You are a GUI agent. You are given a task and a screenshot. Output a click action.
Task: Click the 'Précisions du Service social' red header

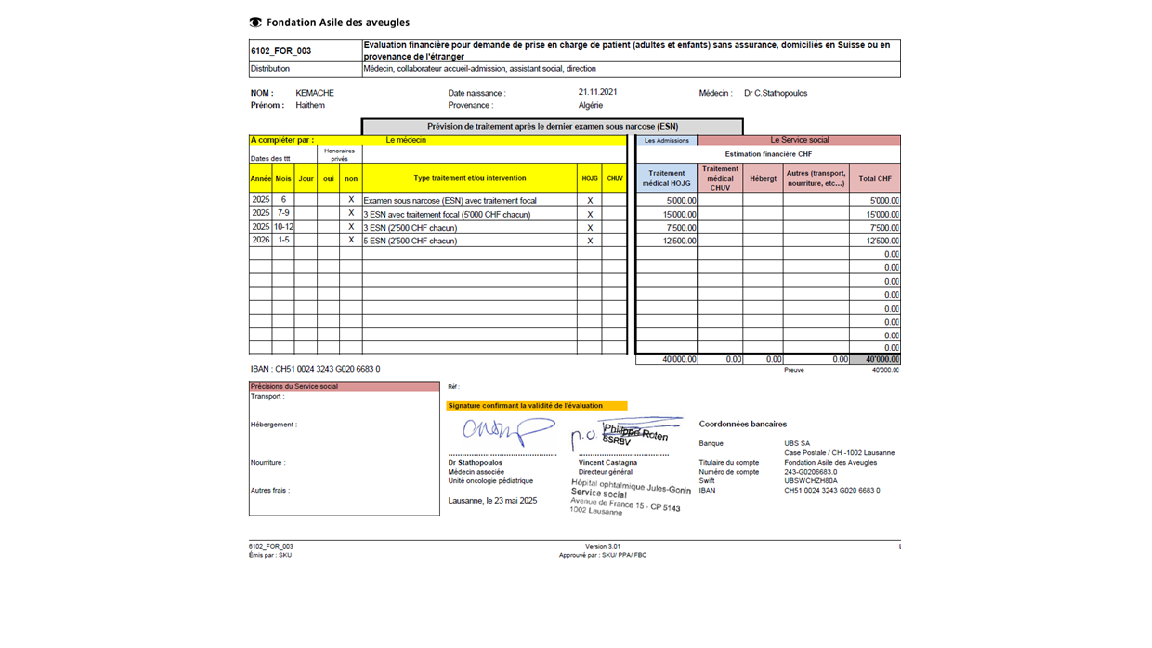tap(295, 386)
